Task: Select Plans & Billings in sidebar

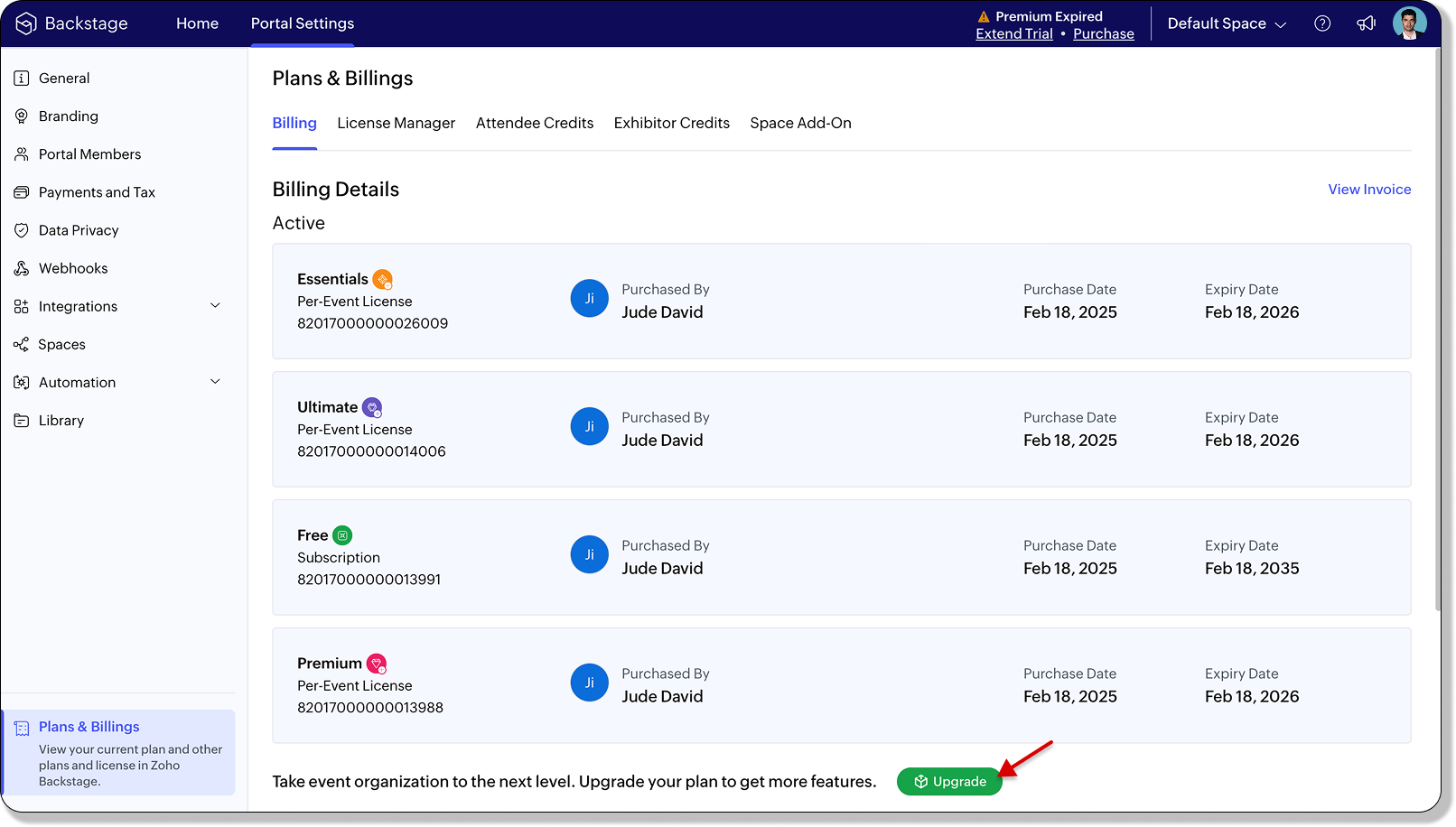Action: (119, 752)
